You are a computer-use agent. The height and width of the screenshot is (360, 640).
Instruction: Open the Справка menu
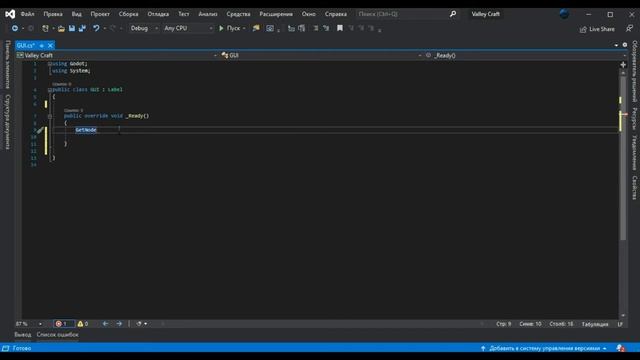pos(336,14)
